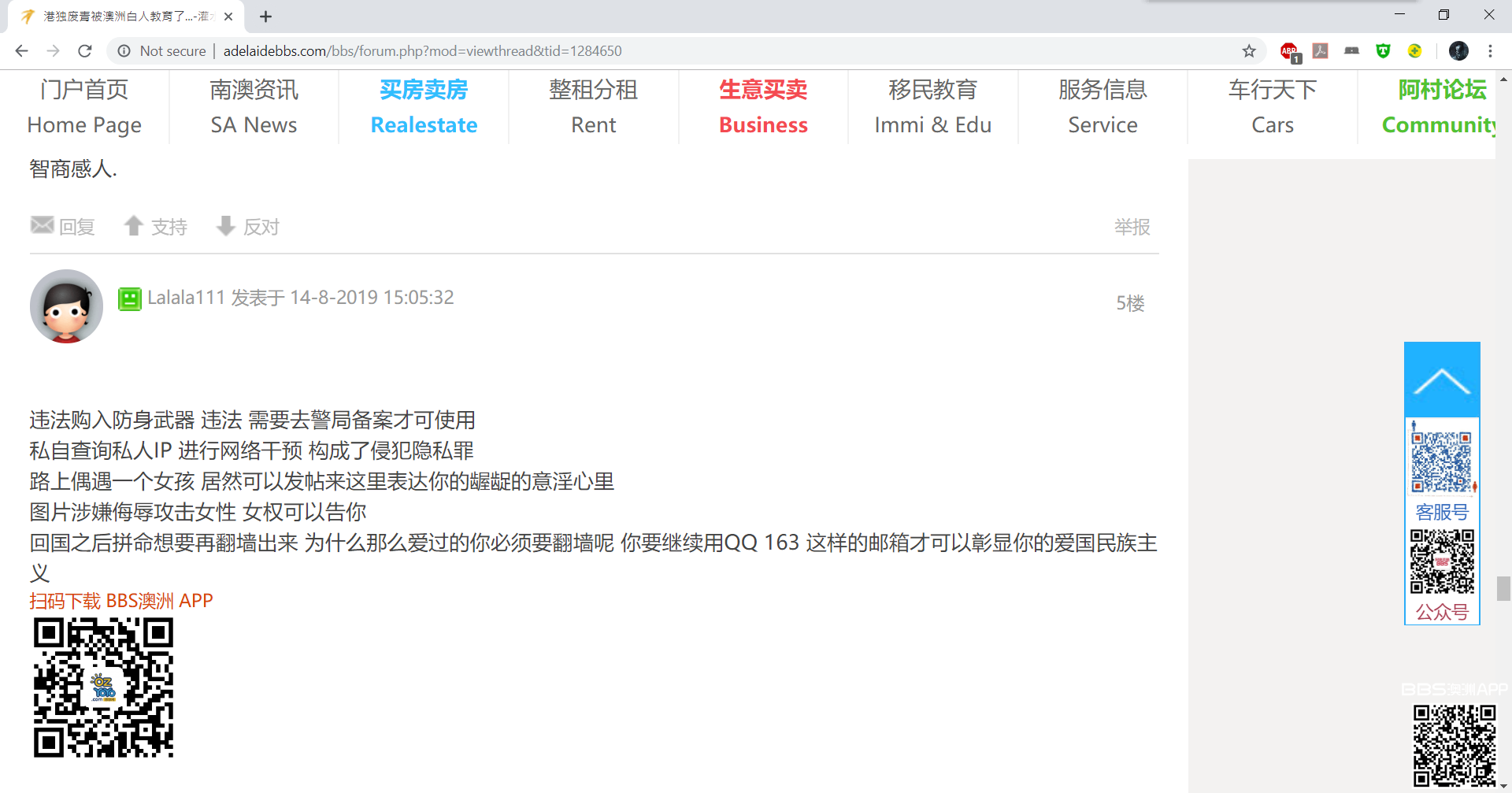Click the back navigation arrow
The width and height of the screenshot is (1512, 793).
[x=21, y=51]
